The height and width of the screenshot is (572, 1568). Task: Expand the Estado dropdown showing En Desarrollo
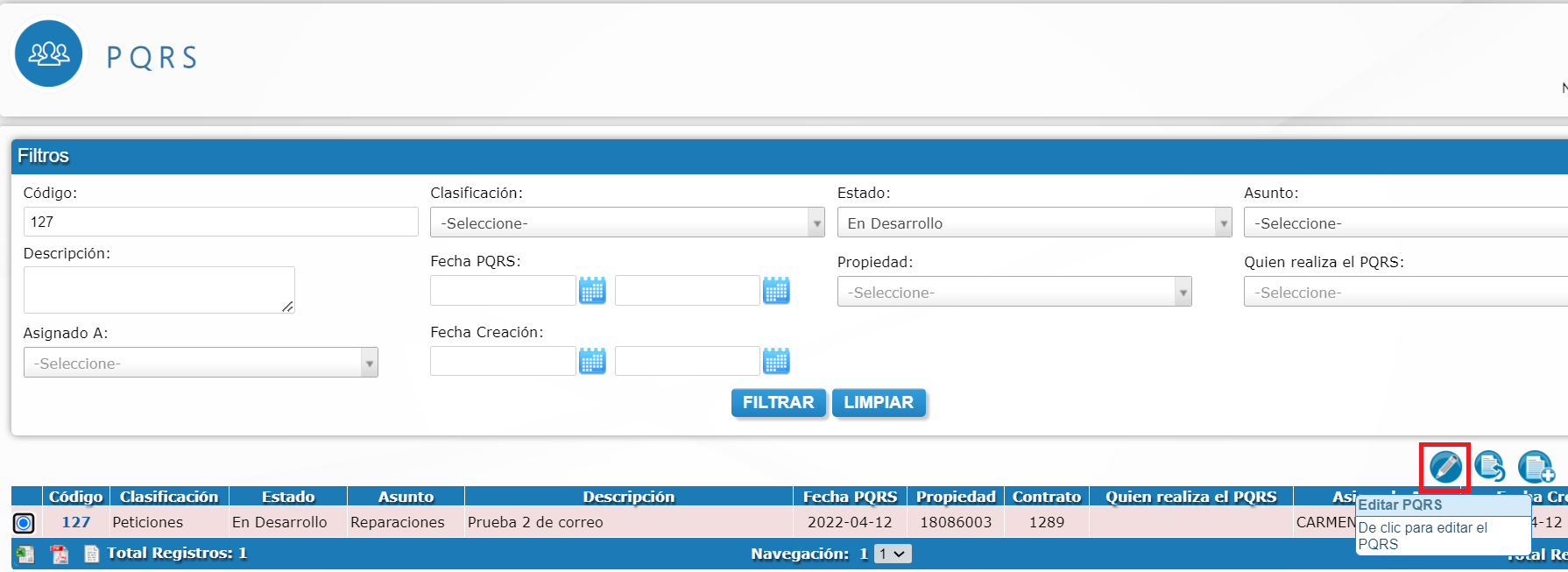tap(1034, 222)
